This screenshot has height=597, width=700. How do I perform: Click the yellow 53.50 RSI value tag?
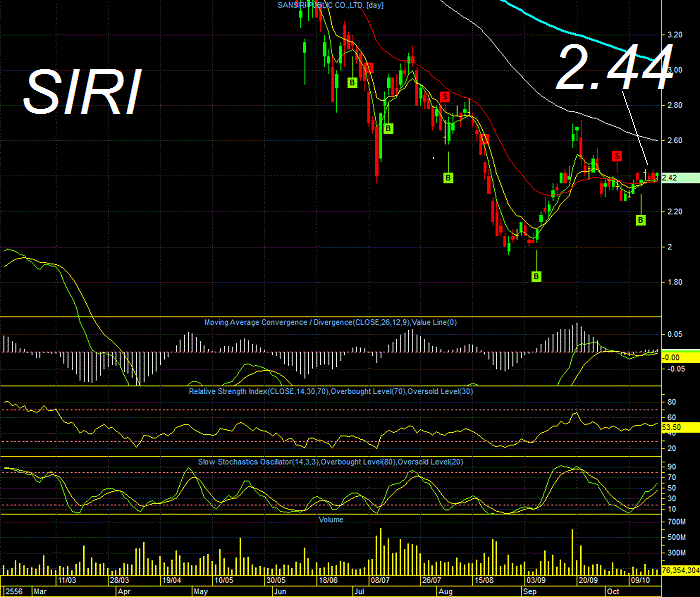680,427
